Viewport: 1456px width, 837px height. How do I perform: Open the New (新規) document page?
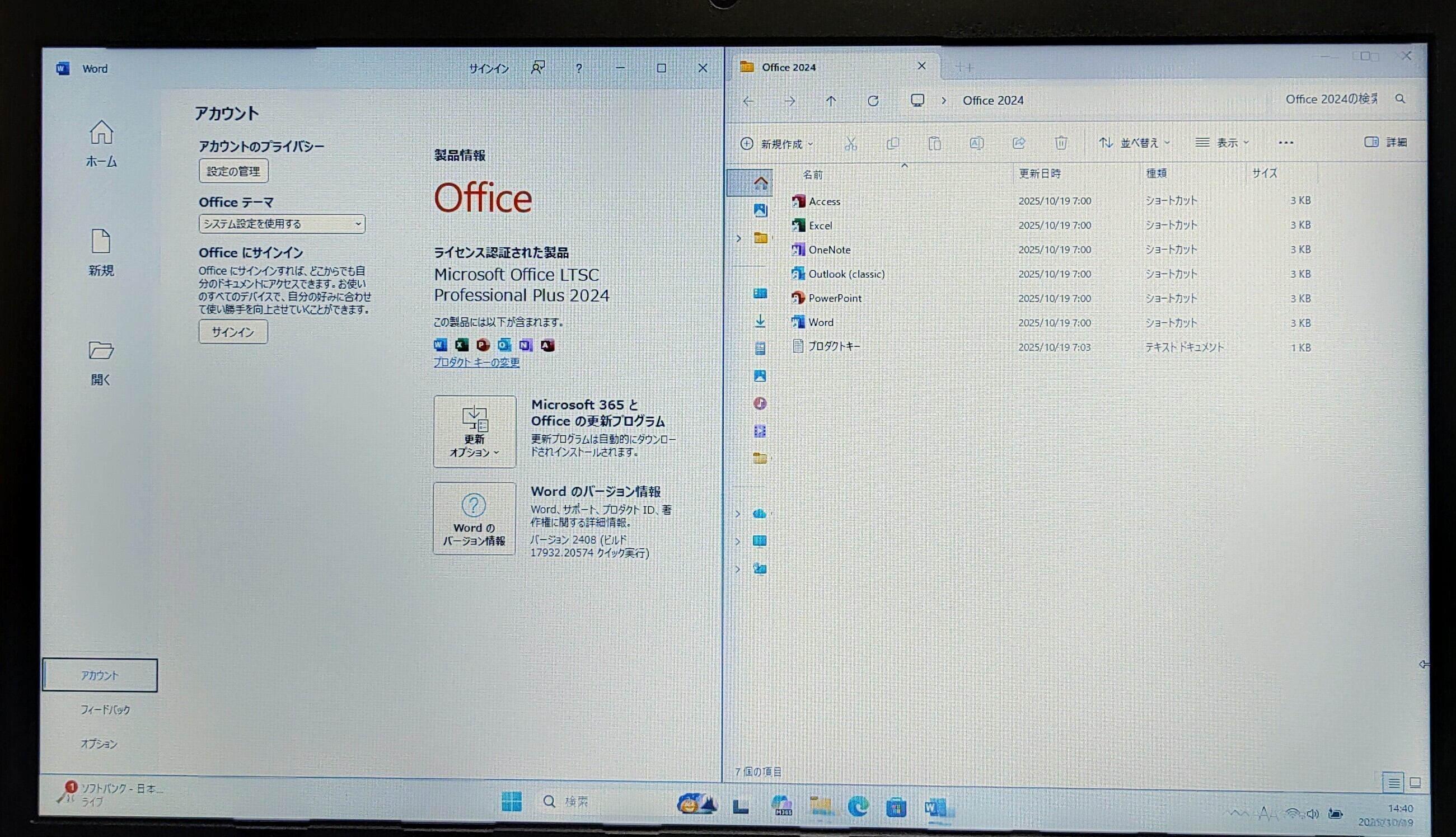[x=101, y=243]
